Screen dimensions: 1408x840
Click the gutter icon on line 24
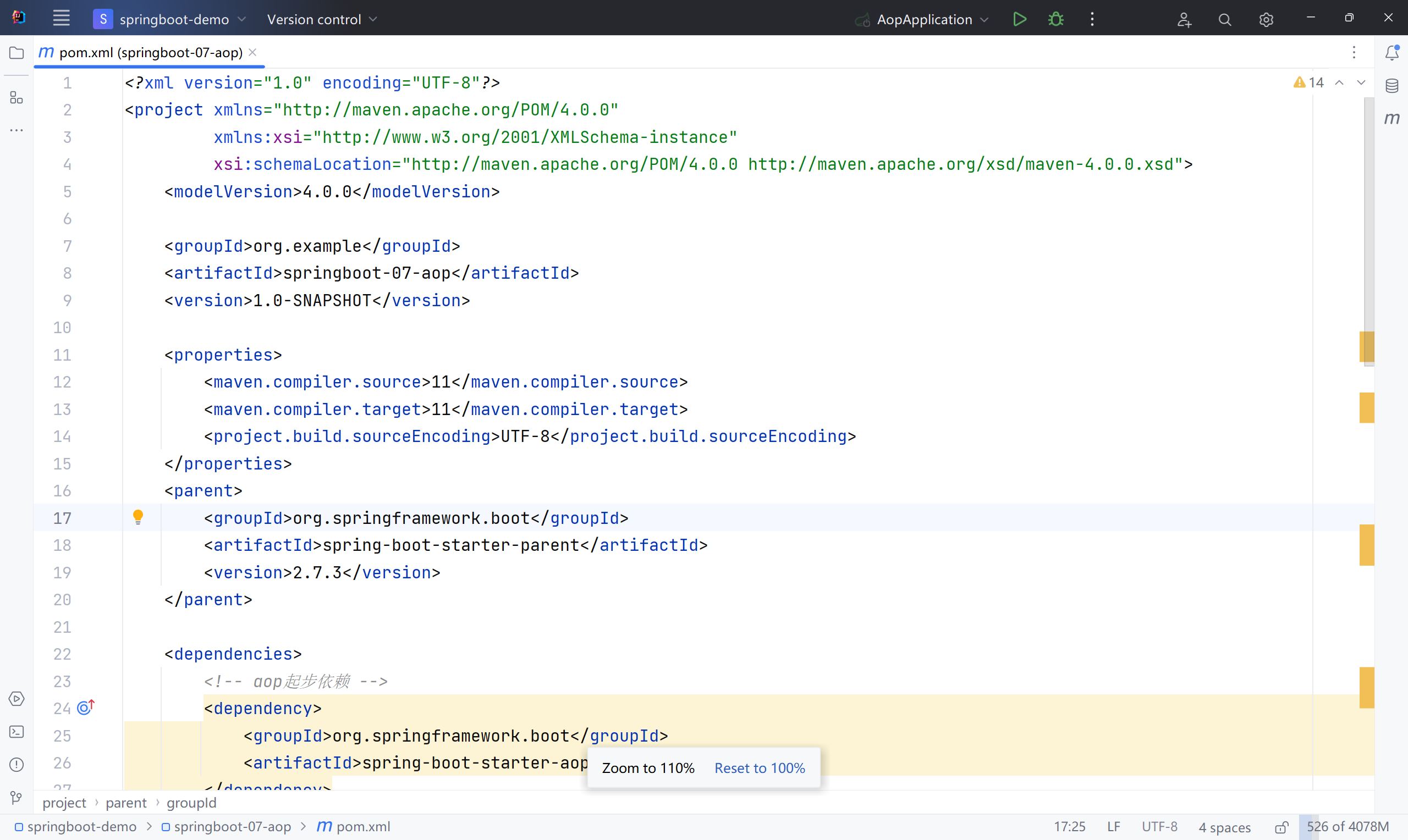[x=85, y=707]
